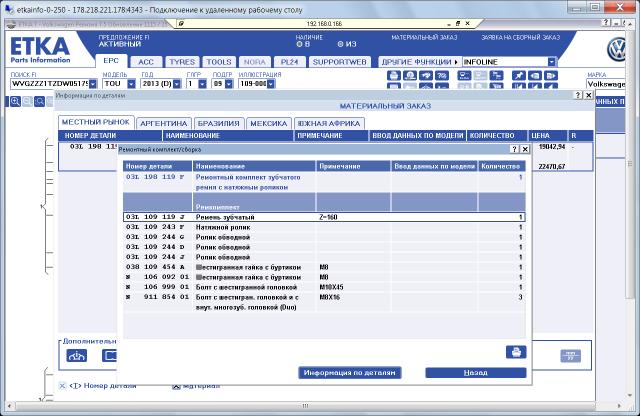Click the toolbar icon right of the print icon
This screenshot has height=416, width=640.
(409, 76)
